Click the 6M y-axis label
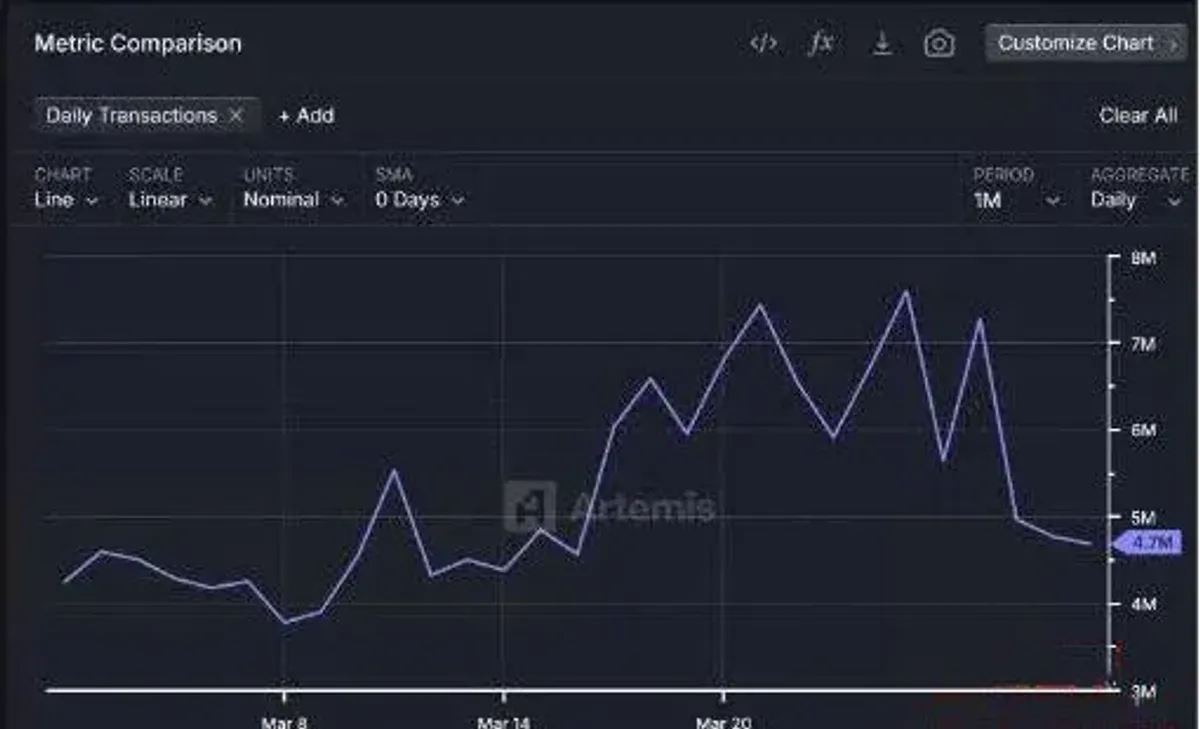Image resolution: width=1200 pixels, height=729 pixels. 1143,430
